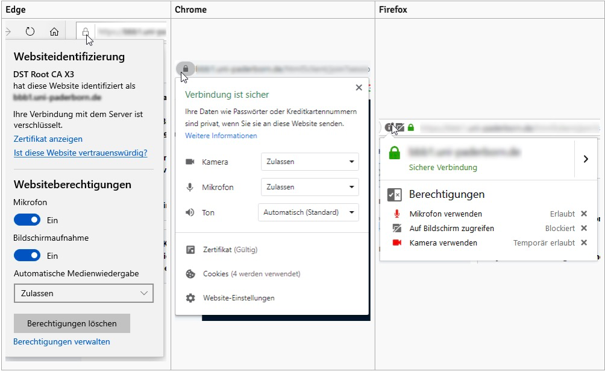Expand Firefox connection details chevron

[x=586, y=159]
